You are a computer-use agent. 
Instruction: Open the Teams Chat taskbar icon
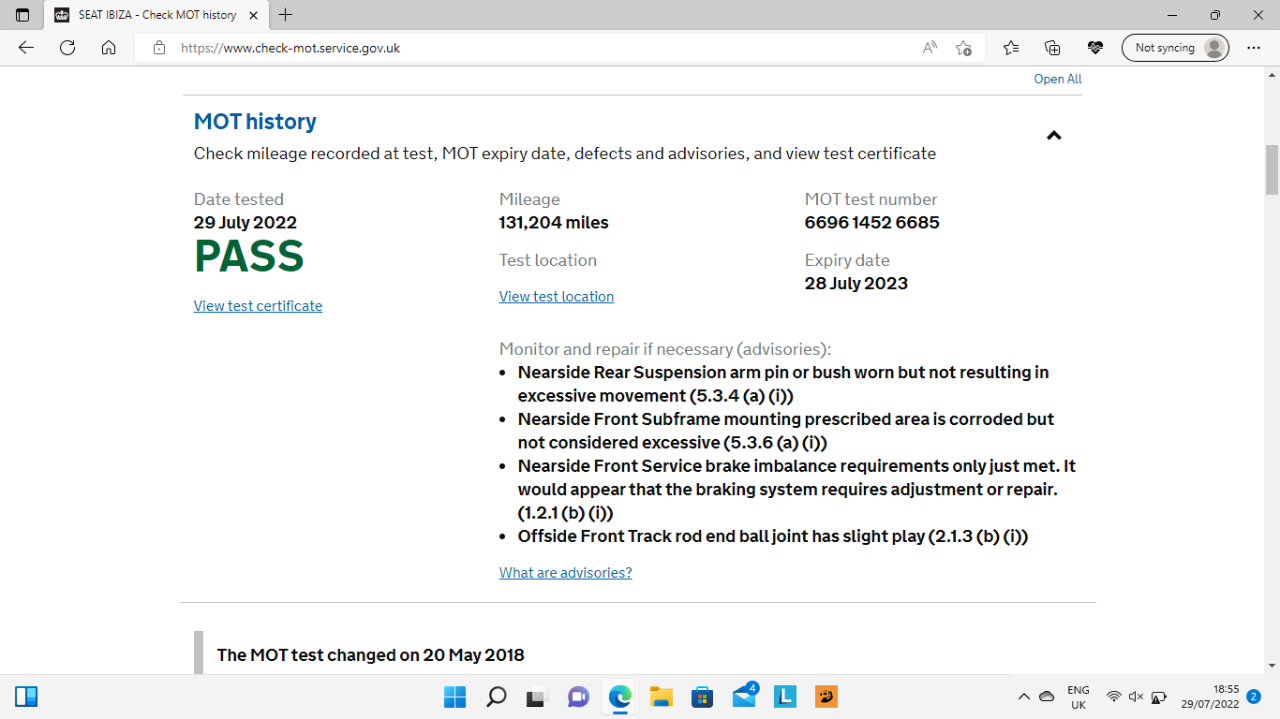(578, 697)
